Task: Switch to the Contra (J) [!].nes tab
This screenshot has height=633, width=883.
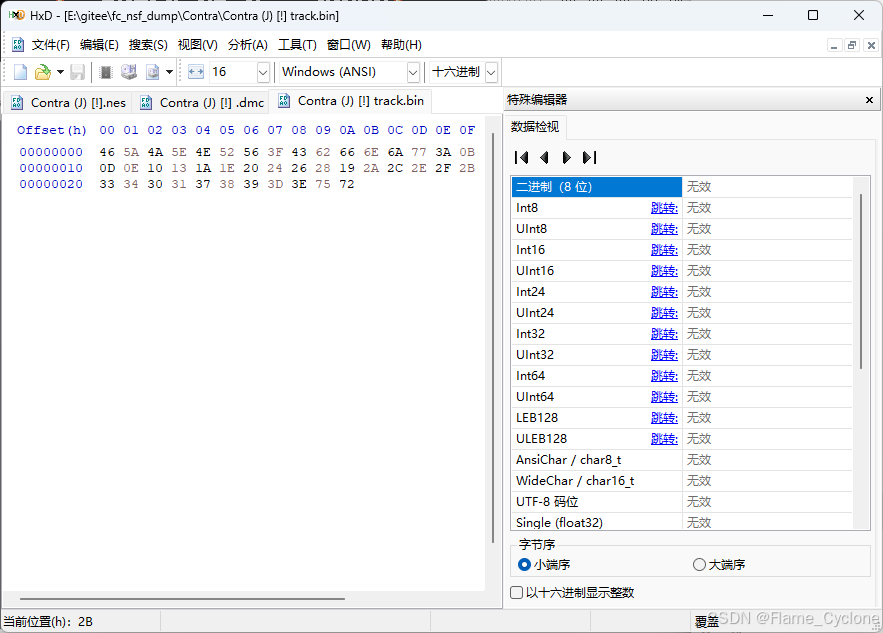Action: tap(68, 102)
